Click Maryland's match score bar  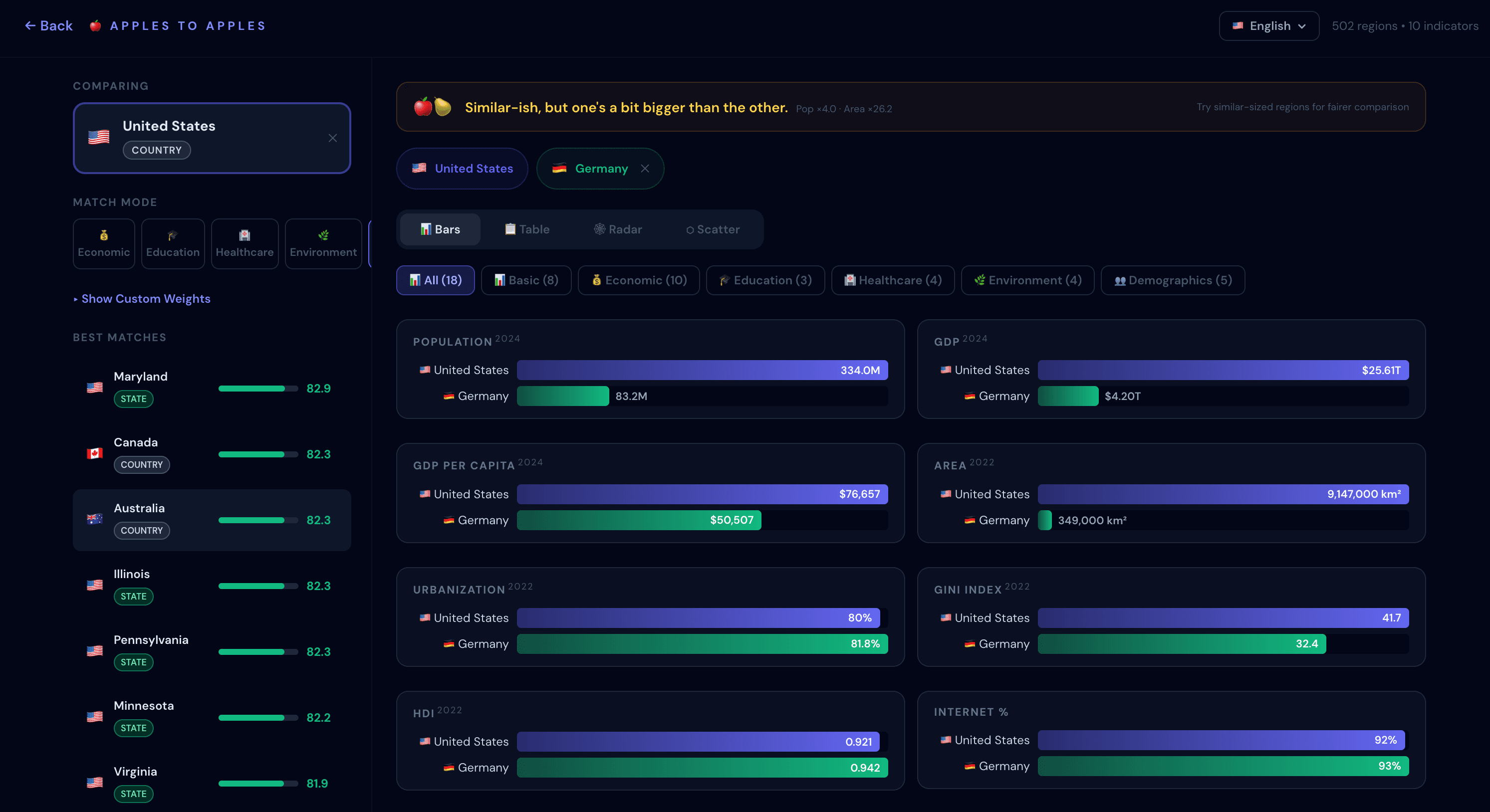[x=258, y=388]
